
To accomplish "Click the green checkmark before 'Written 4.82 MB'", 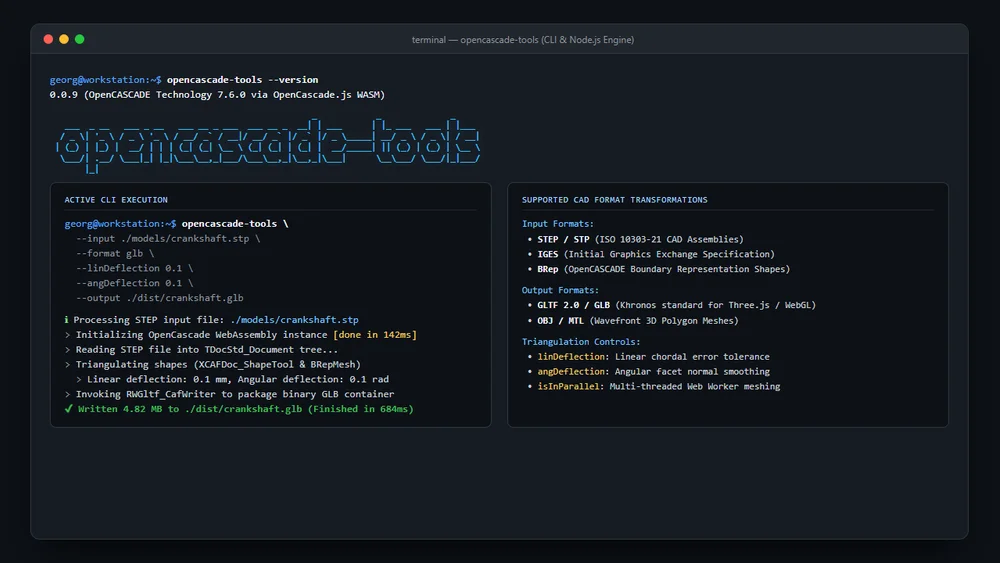I will pos(68,409).
